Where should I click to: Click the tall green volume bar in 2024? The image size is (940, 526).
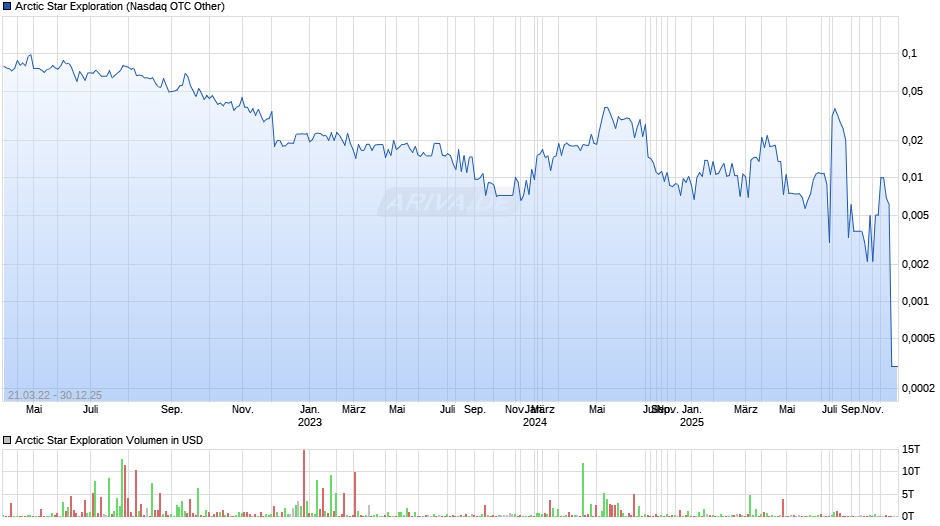[583, 489]
